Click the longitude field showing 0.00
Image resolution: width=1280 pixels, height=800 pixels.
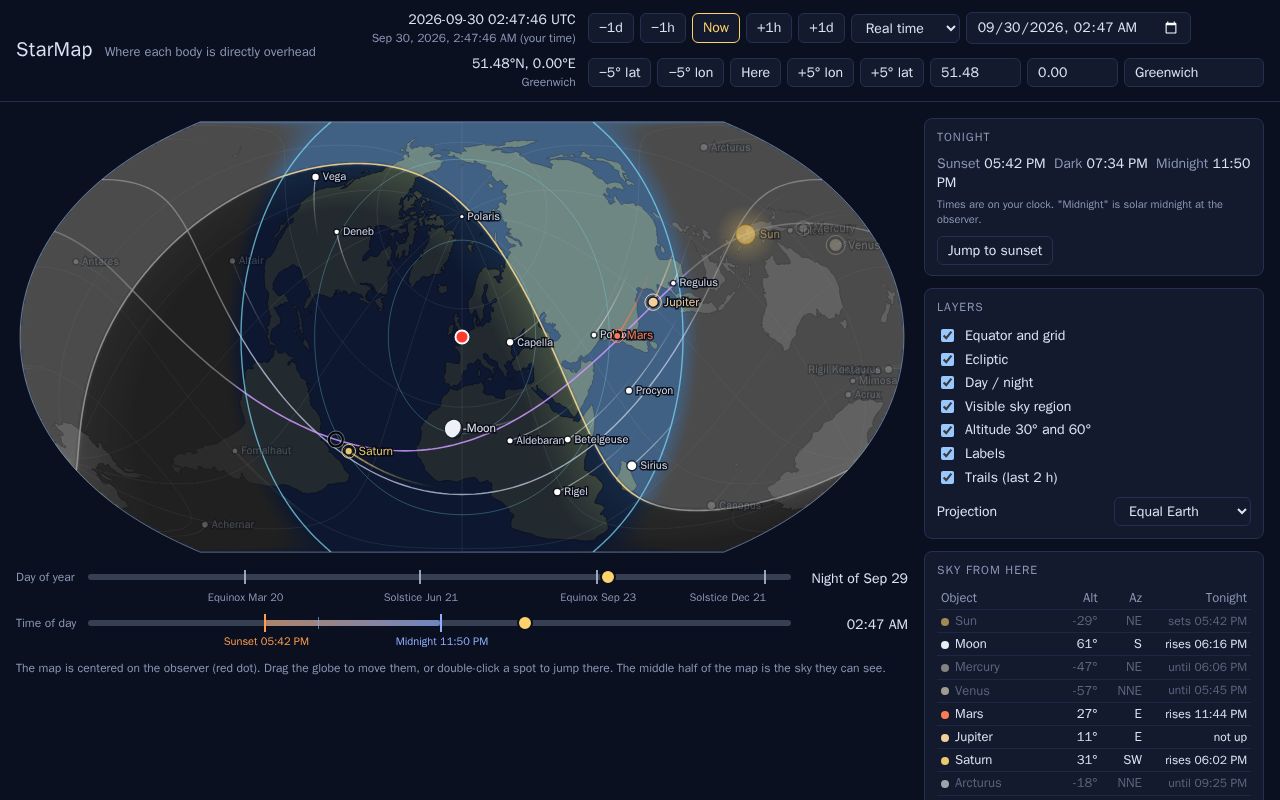[x=1072, y=72]
